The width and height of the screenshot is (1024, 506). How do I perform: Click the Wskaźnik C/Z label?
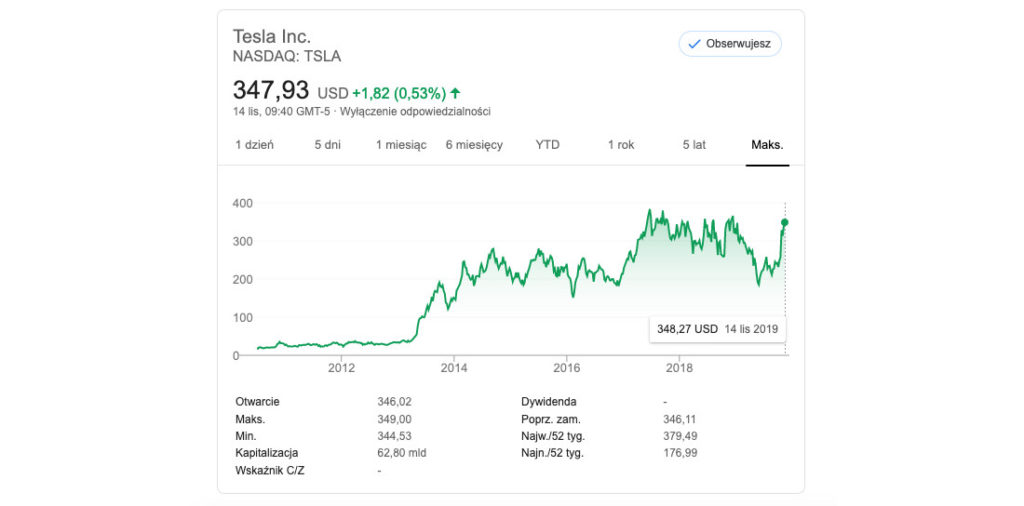pyautogui.click(x=270, y=470)
